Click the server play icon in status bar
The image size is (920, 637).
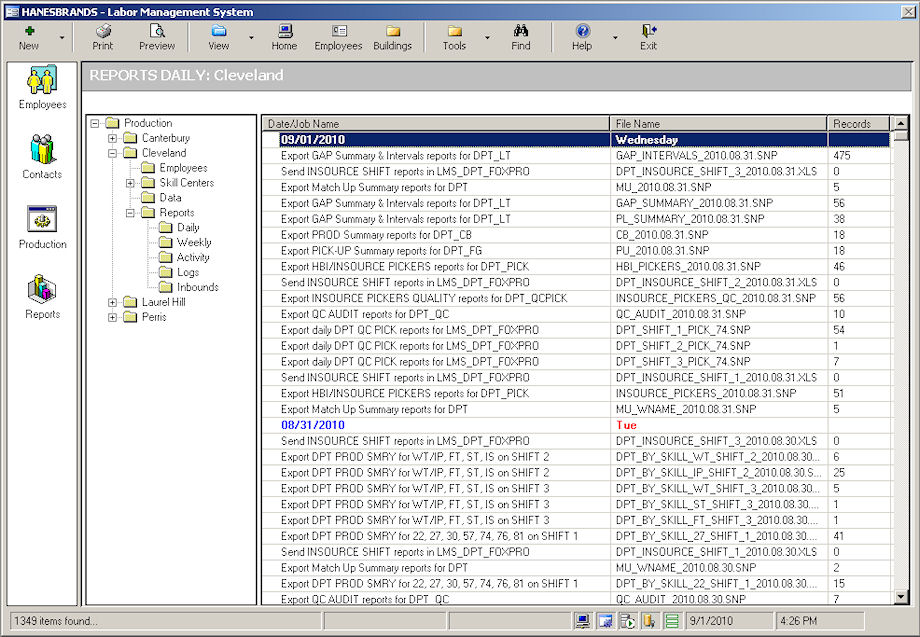point(627,621)
